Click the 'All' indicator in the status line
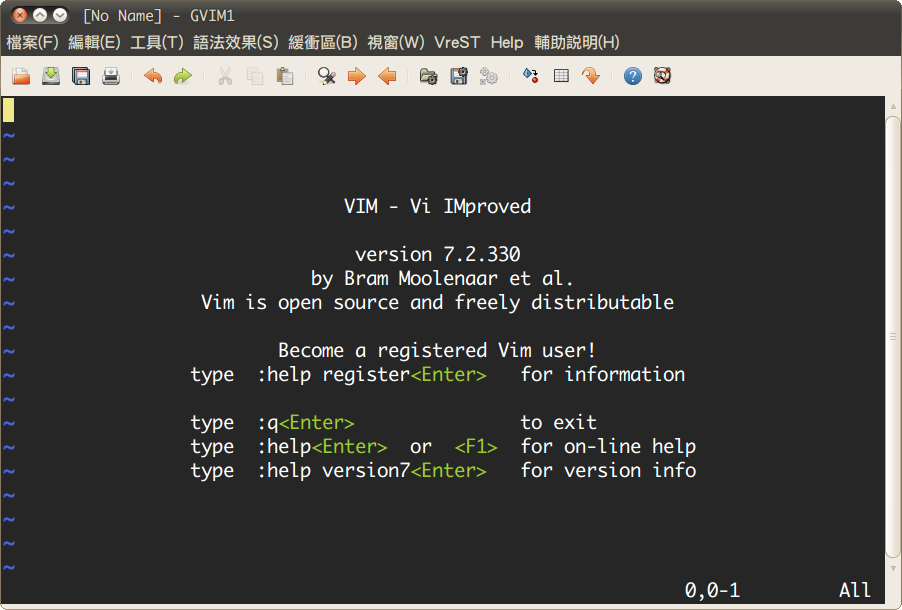The width and height of the screenshot is (902, 610). 855,590
